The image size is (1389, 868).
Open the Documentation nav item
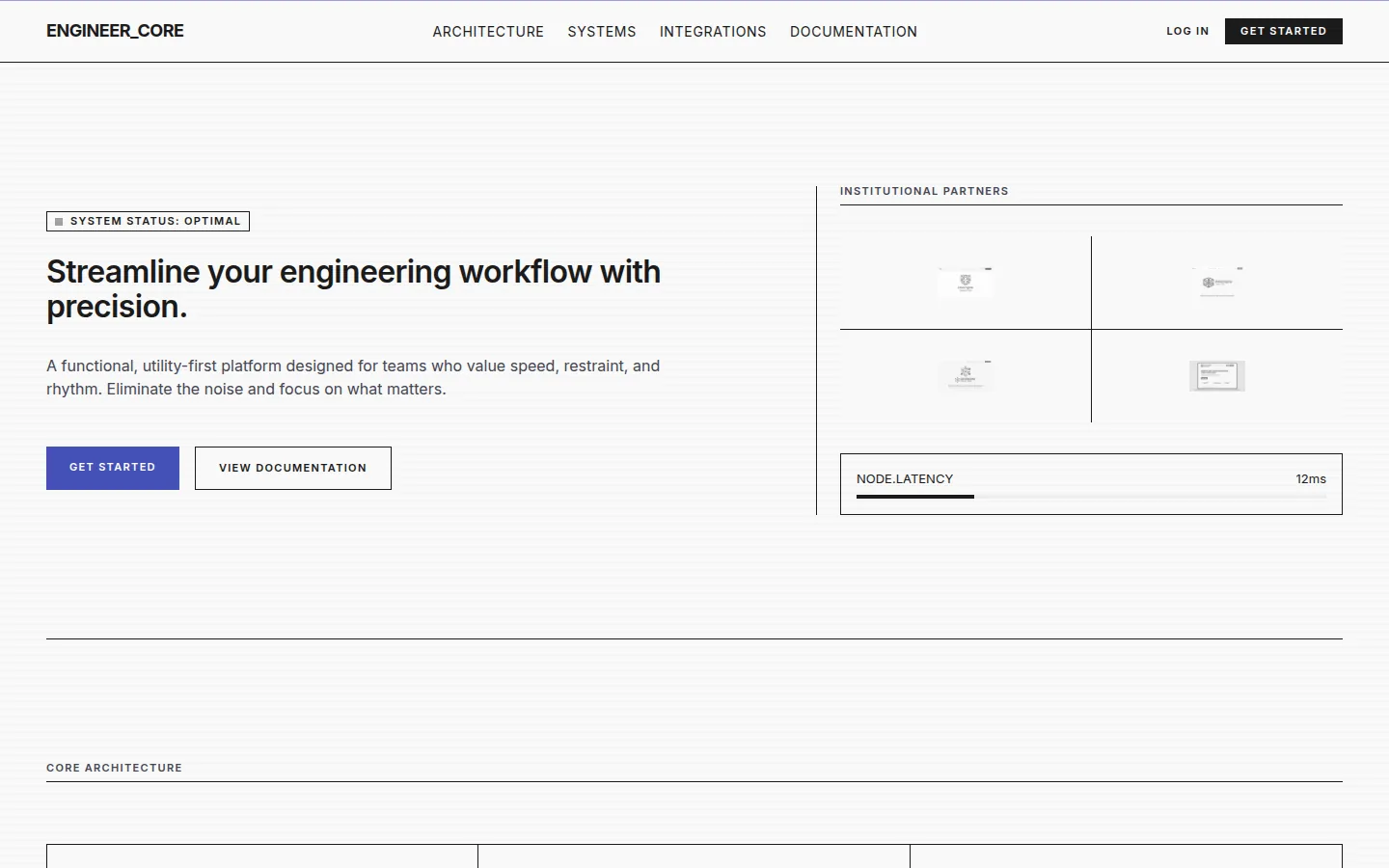click(854, 32)
